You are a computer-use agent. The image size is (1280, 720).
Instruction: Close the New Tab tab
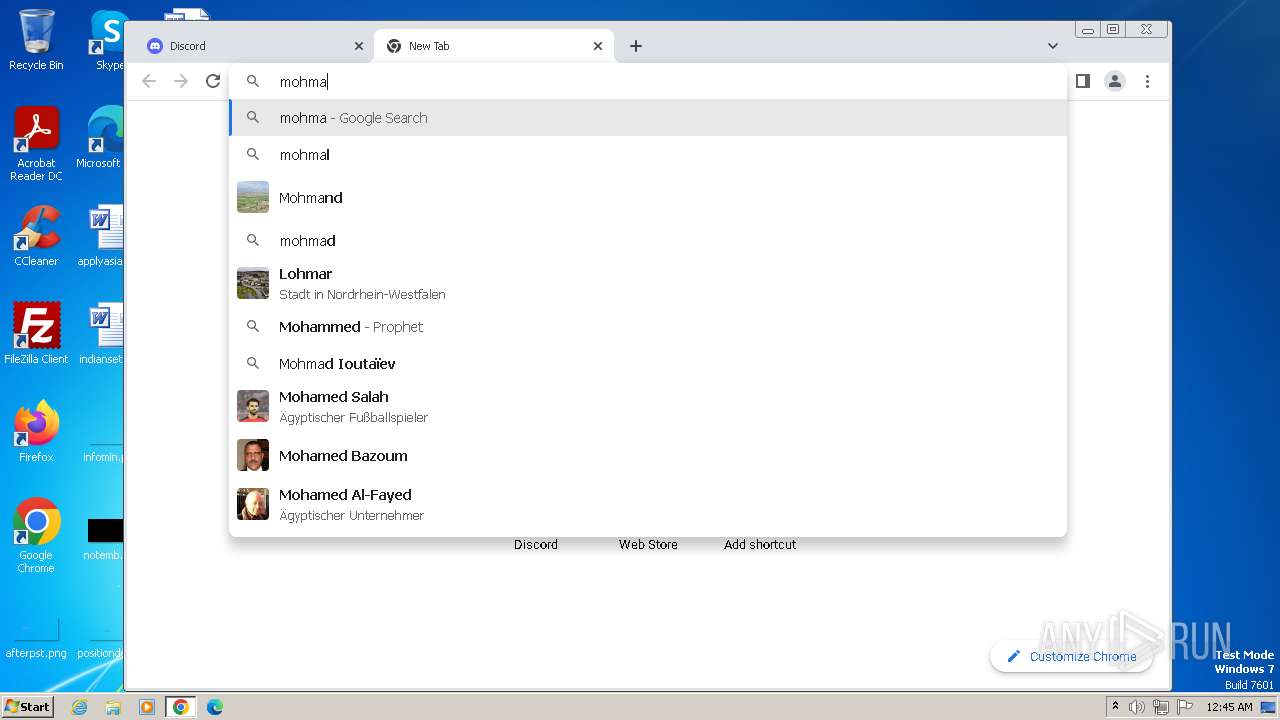pos(598,46)
